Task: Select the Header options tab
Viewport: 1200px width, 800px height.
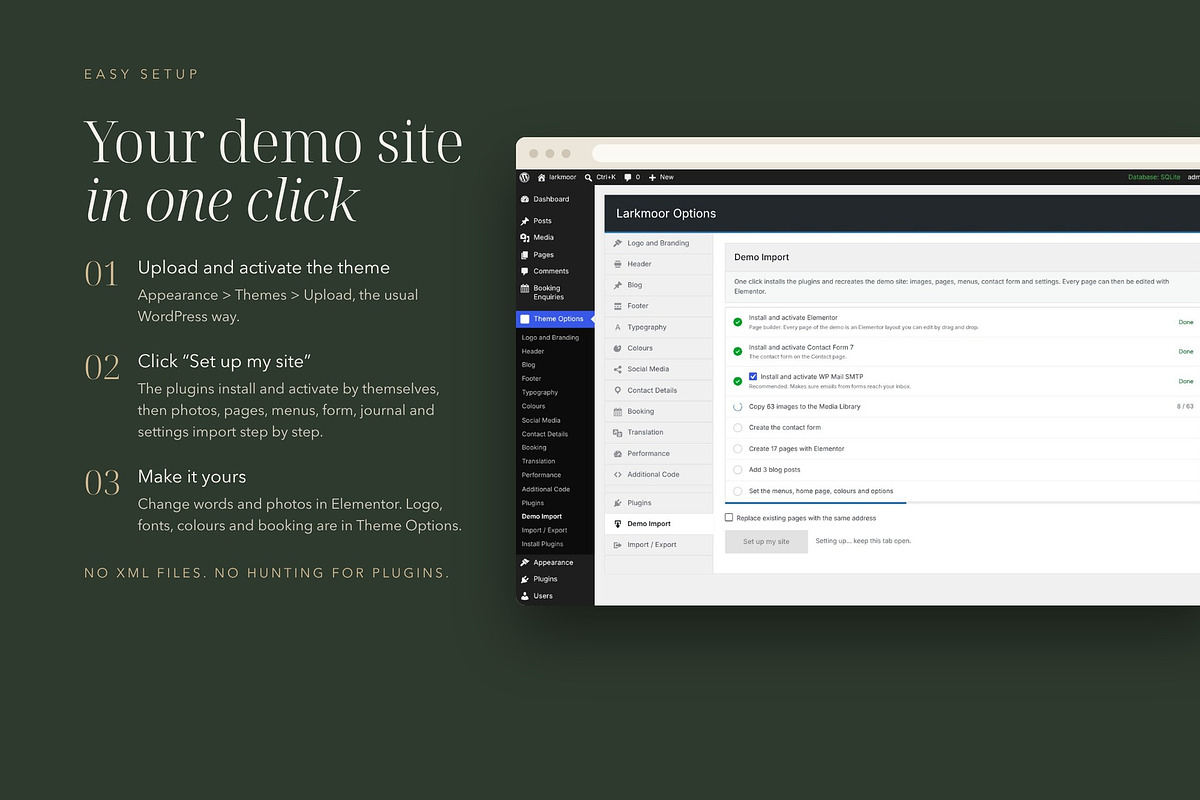Action: (659, 264)
